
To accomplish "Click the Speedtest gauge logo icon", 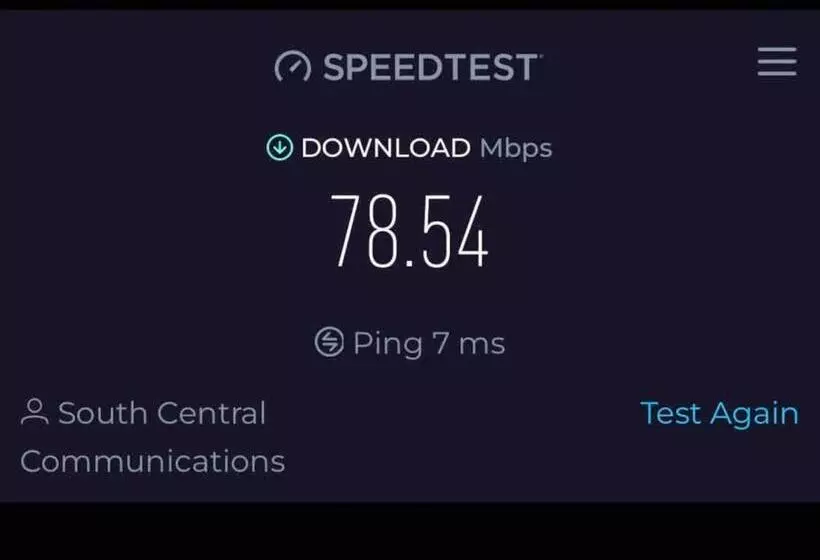I will (x=293, y=66).
